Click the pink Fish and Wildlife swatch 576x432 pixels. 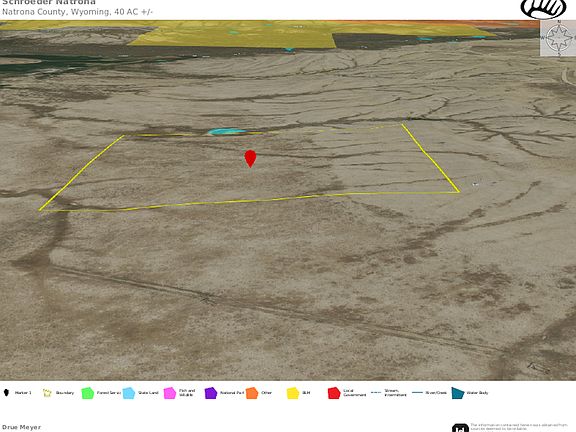(170, 393)
